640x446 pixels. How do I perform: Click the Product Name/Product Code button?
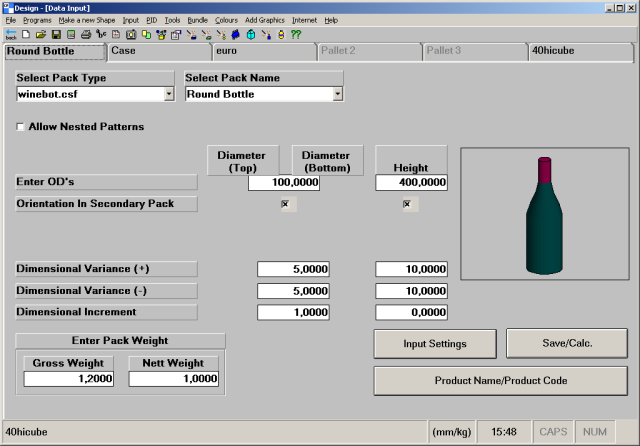point(501,381)
